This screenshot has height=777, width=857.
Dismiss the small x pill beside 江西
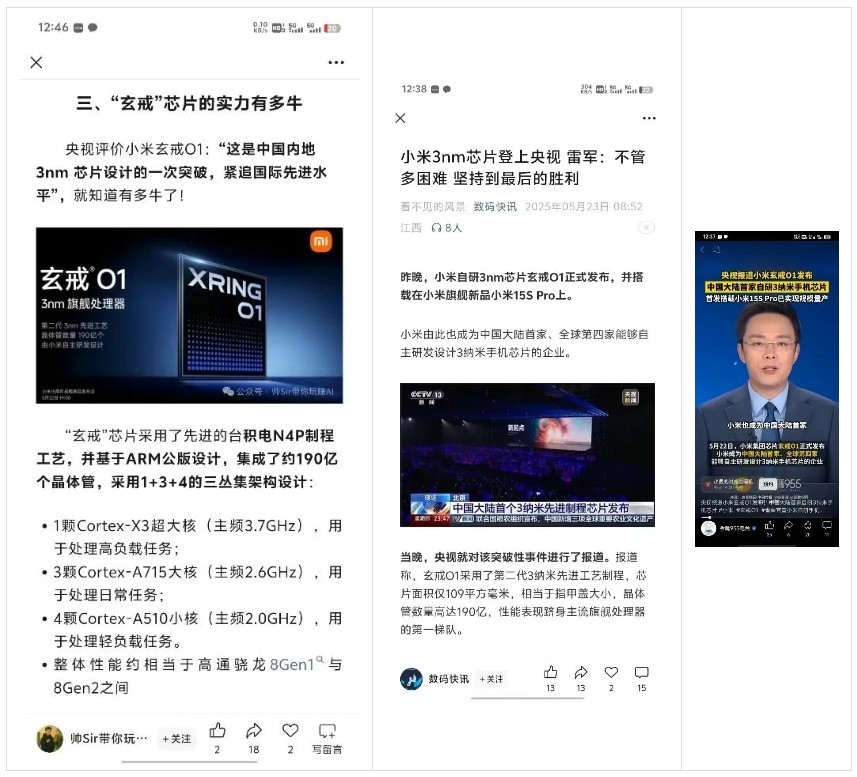646,227
